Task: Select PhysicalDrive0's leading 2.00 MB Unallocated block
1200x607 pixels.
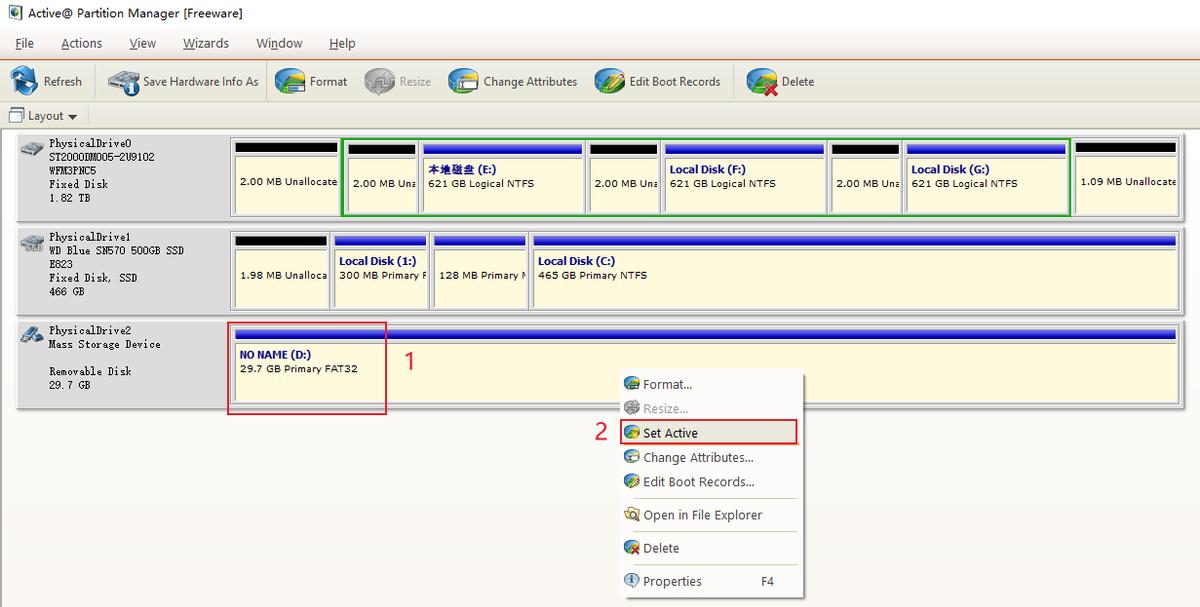Action: tap(286, 177)
